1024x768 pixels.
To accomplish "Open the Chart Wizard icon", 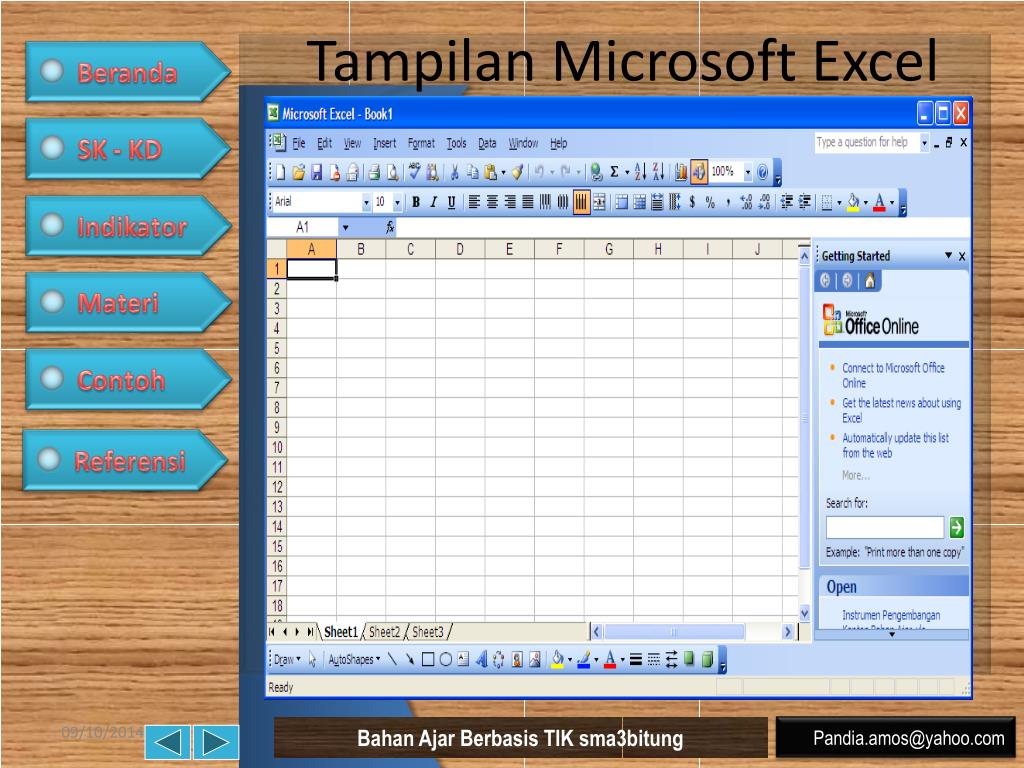I will [680, 172].
